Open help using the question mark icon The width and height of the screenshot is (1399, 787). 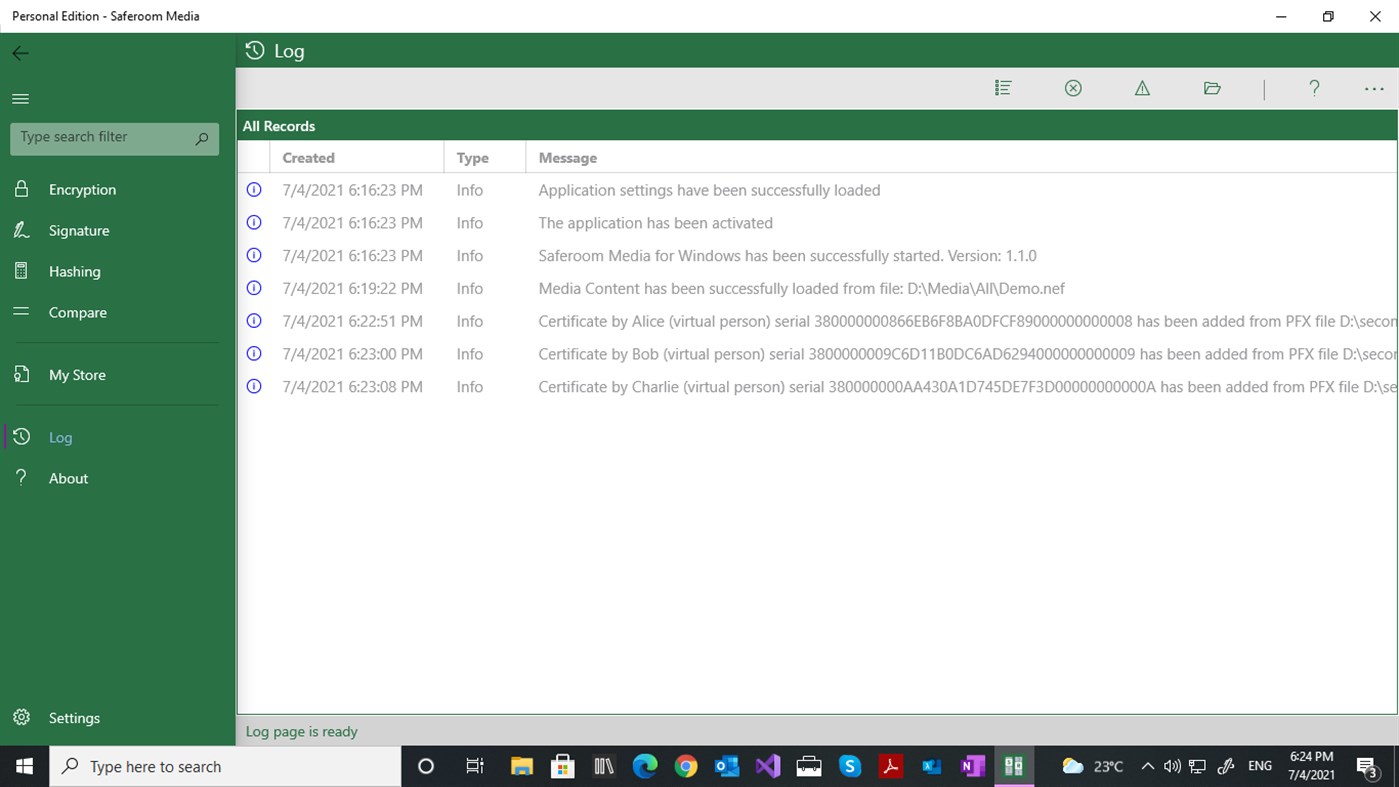click(x=1314, y=88)
